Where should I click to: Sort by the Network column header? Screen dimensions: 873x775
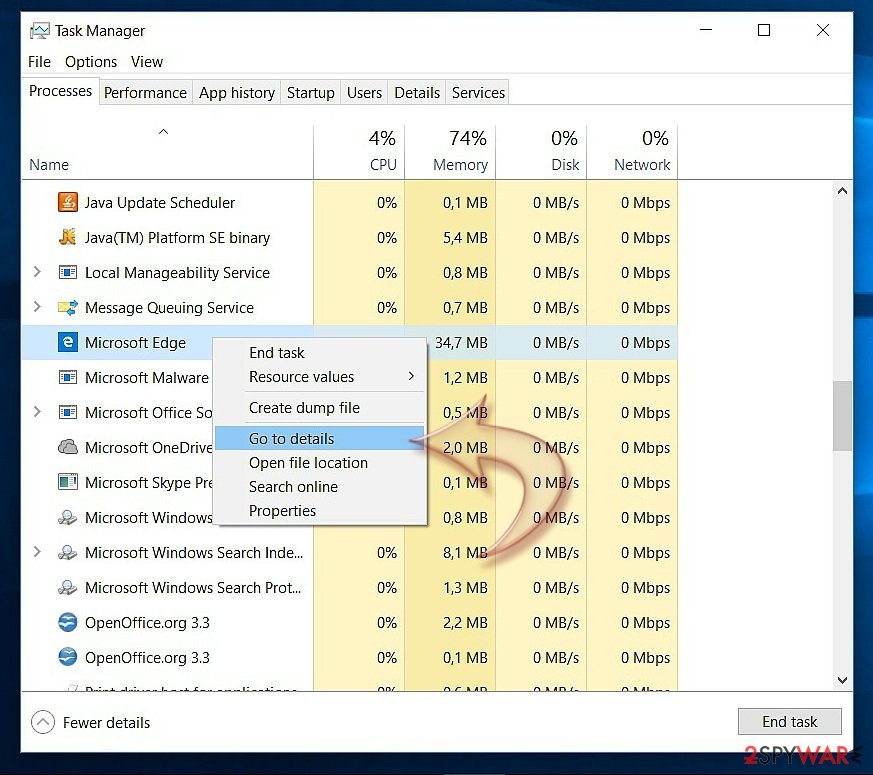(632, 151)
